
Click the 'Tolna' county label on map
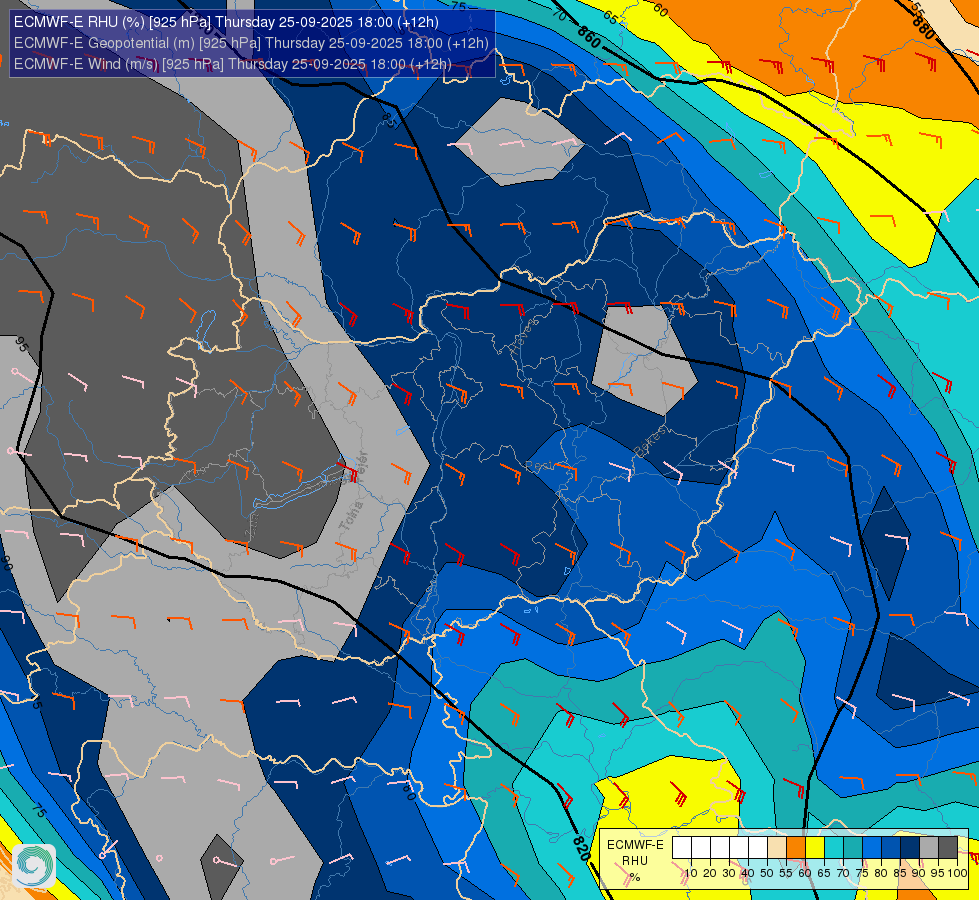pos(351,517)
